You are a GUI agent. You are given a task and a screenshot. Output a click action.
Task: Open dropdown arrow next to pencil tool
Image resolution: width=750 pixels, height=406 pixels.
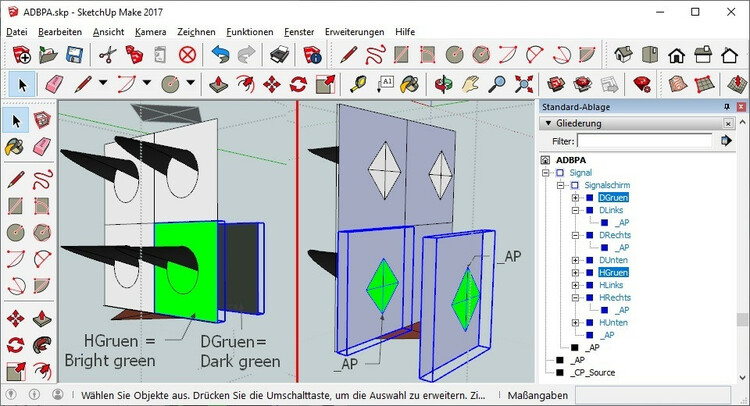pyautogui.click(x=103, y=83)
